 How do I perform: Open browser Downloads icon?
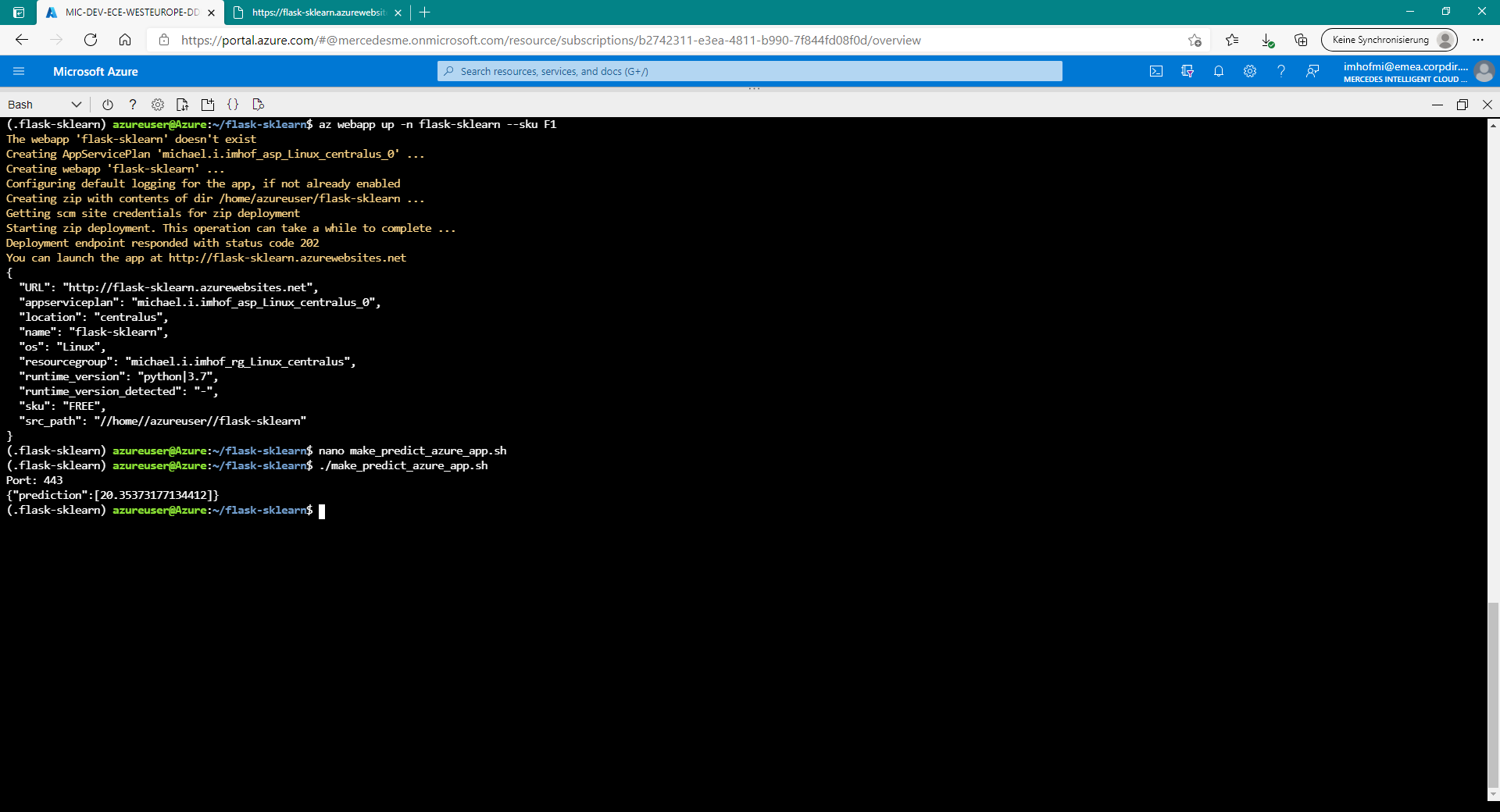1266,40
